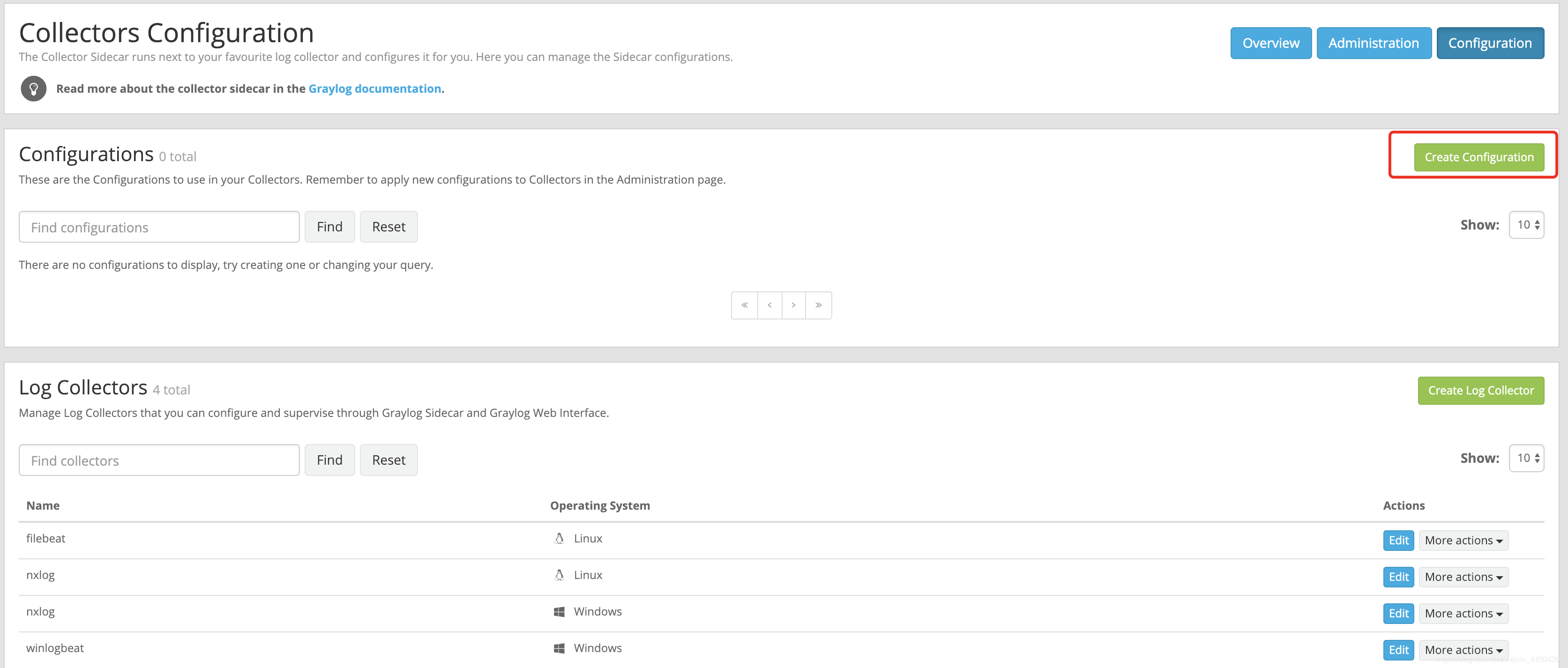Open the Configuration tab
Image resolution: width=1568 pixels, height=668 pixels.
click(x=1489, y=43)
